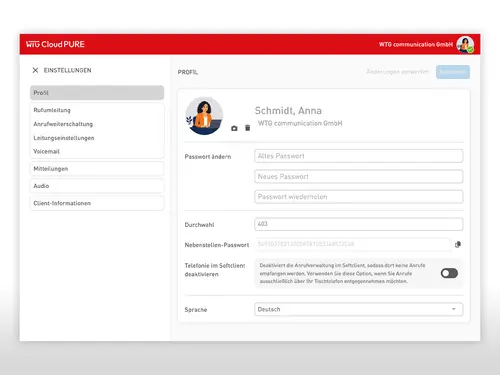Click the Passwort wiederholen field

point(359,197)
